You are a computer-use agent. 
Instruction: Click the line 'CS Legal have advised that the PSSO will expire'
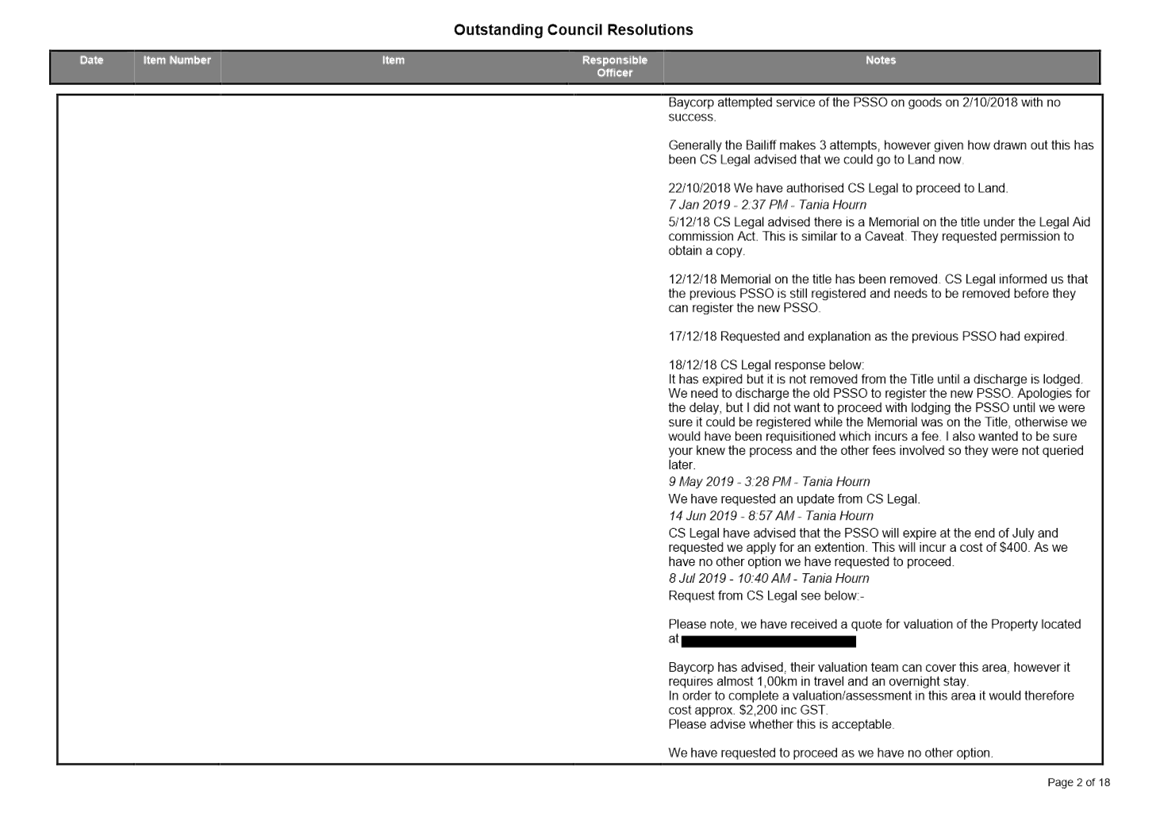[x=863, y=533]
